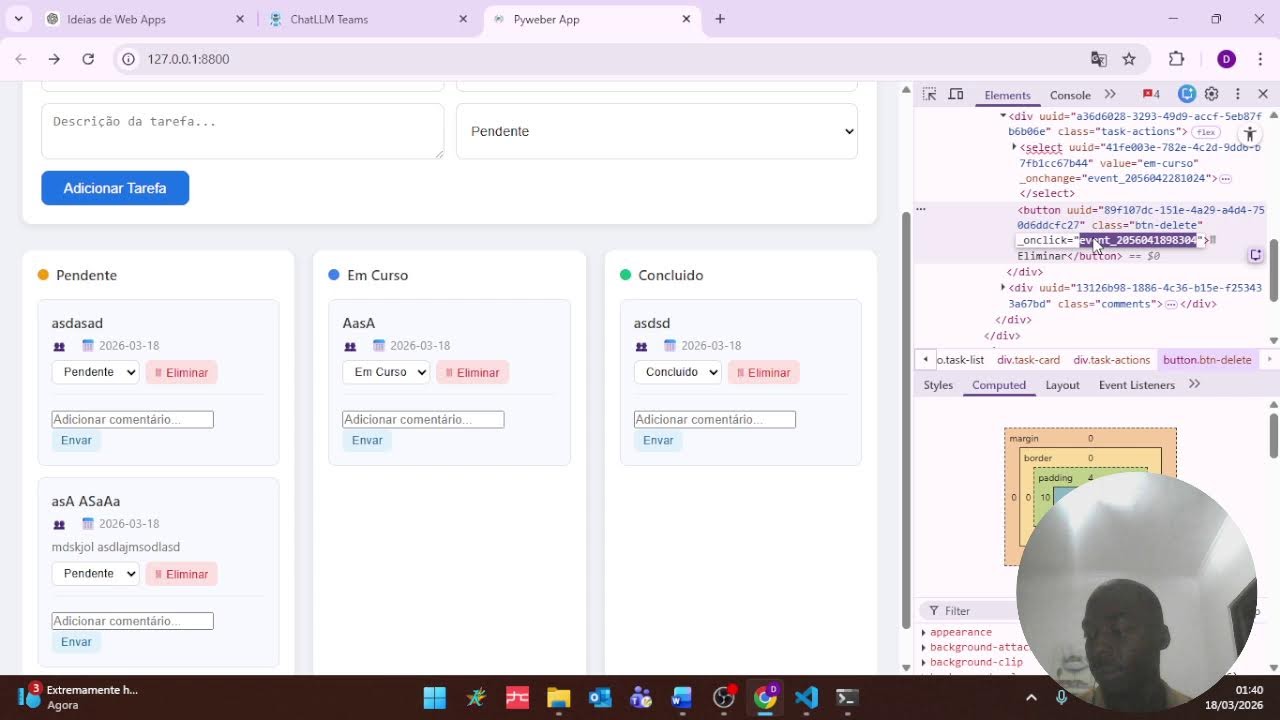The height and width of the screenshot is (720, 1280).
Task: Switch to the Styles tab
Action: (x=938, y=385)
